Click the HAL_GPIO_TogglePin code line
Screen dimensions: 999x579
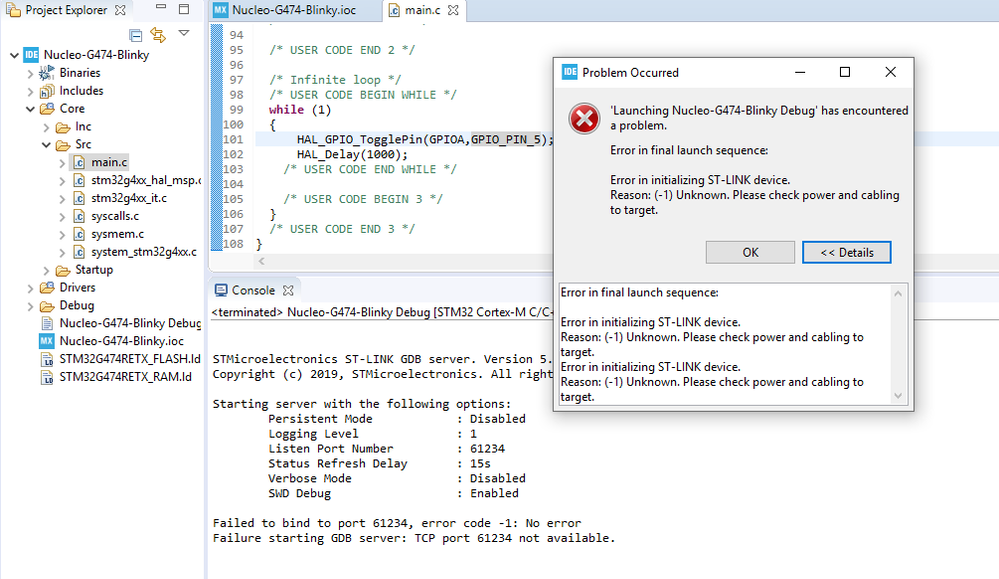point(425,139)
